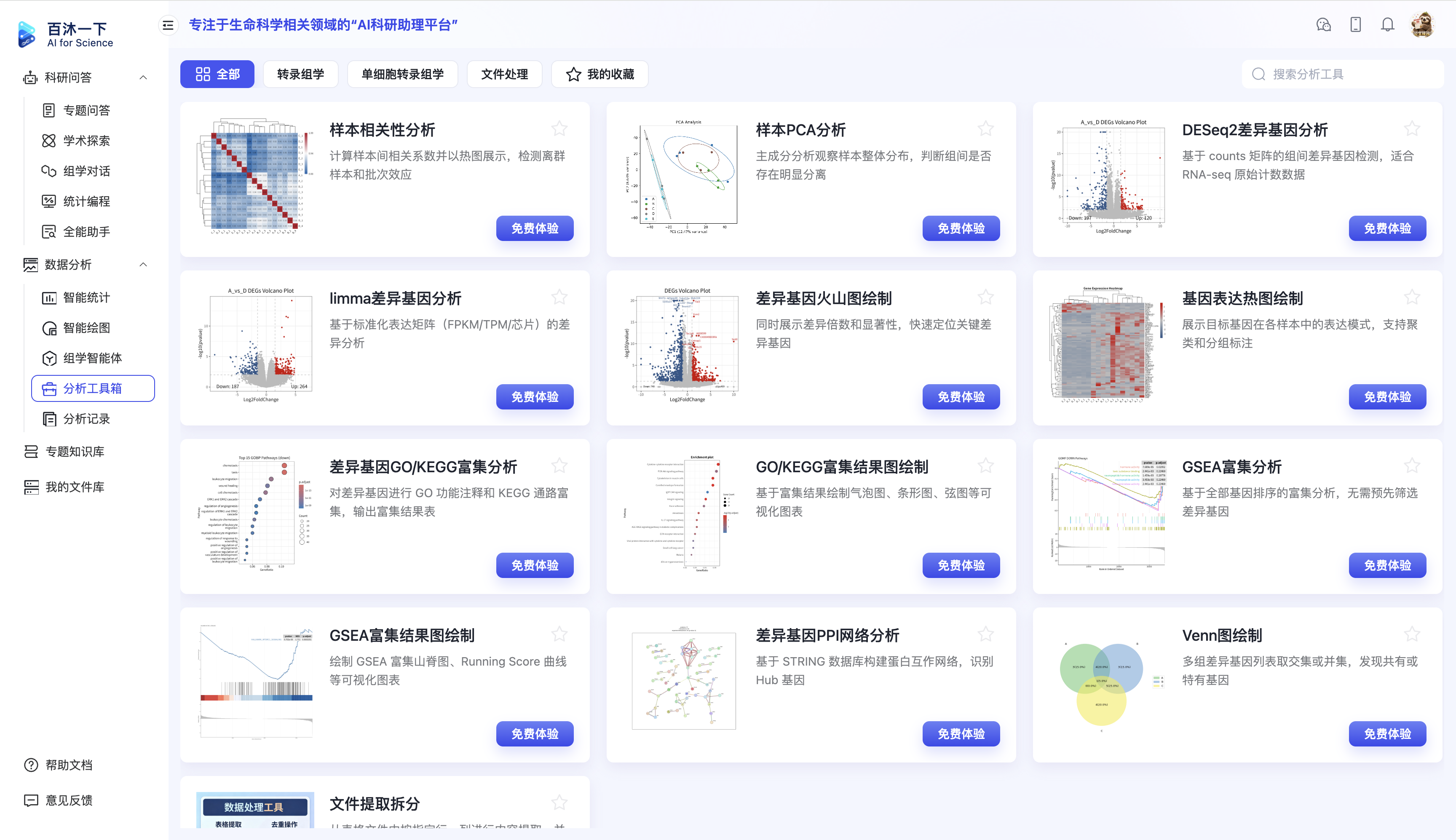Collapse the 数据分析 section chevron
This screenshot has width=1456, height=840.
tap(143, 265)
